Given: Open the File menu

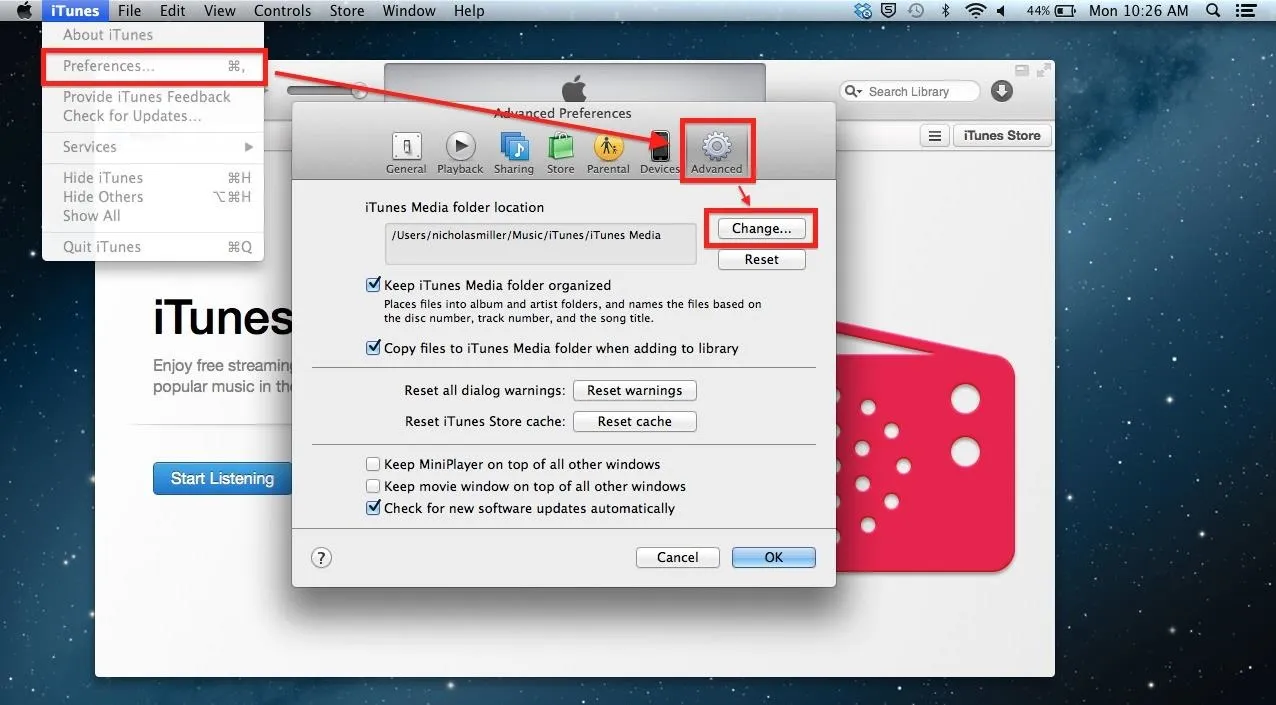Looking at the screenshot, I should (129, 11).
